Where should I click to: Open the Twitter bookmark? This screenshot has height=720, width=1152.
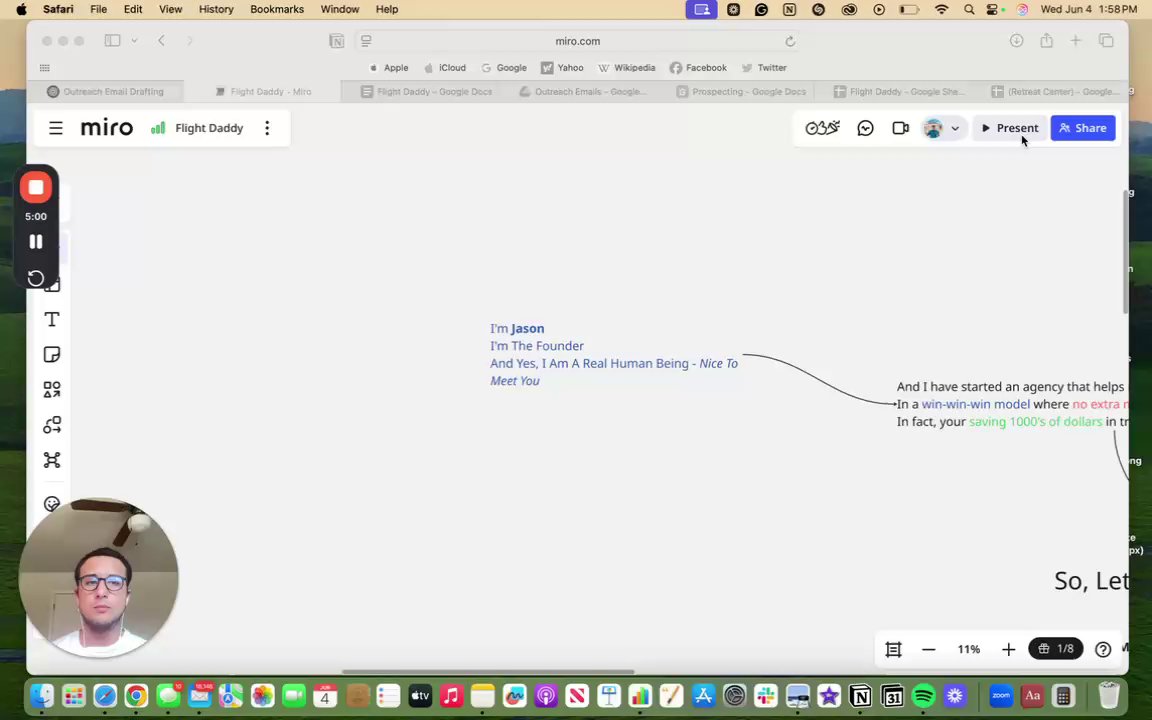764,68
